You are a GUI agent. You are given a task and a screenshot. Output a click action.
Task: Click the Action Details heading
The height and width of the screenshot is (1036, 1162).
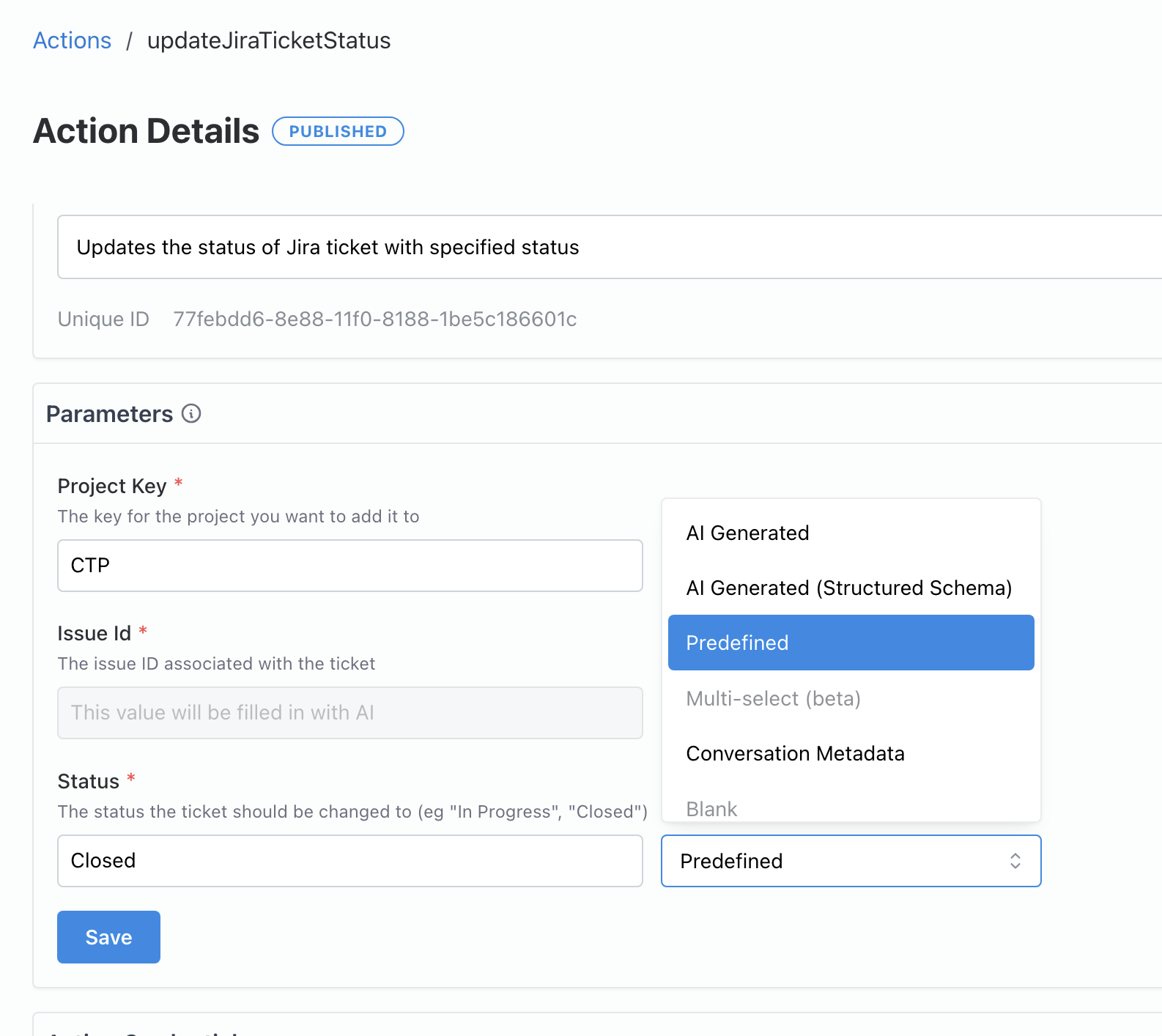[146, 131]
